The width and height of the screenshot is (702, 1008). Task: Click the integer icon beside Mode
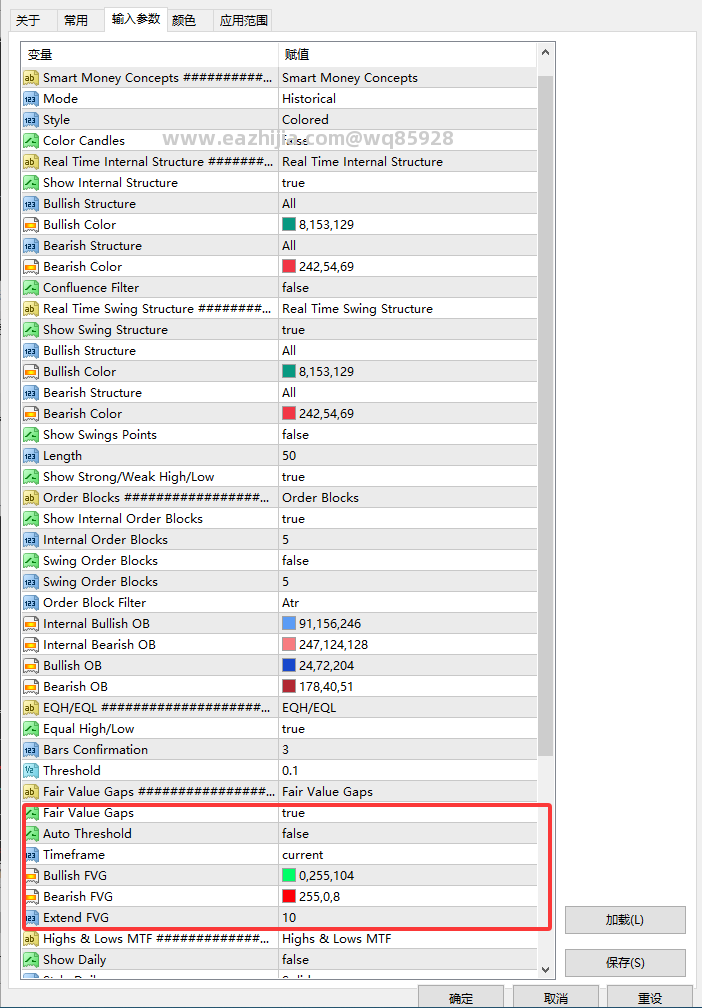pyautogui.click(x=31, y=99)
